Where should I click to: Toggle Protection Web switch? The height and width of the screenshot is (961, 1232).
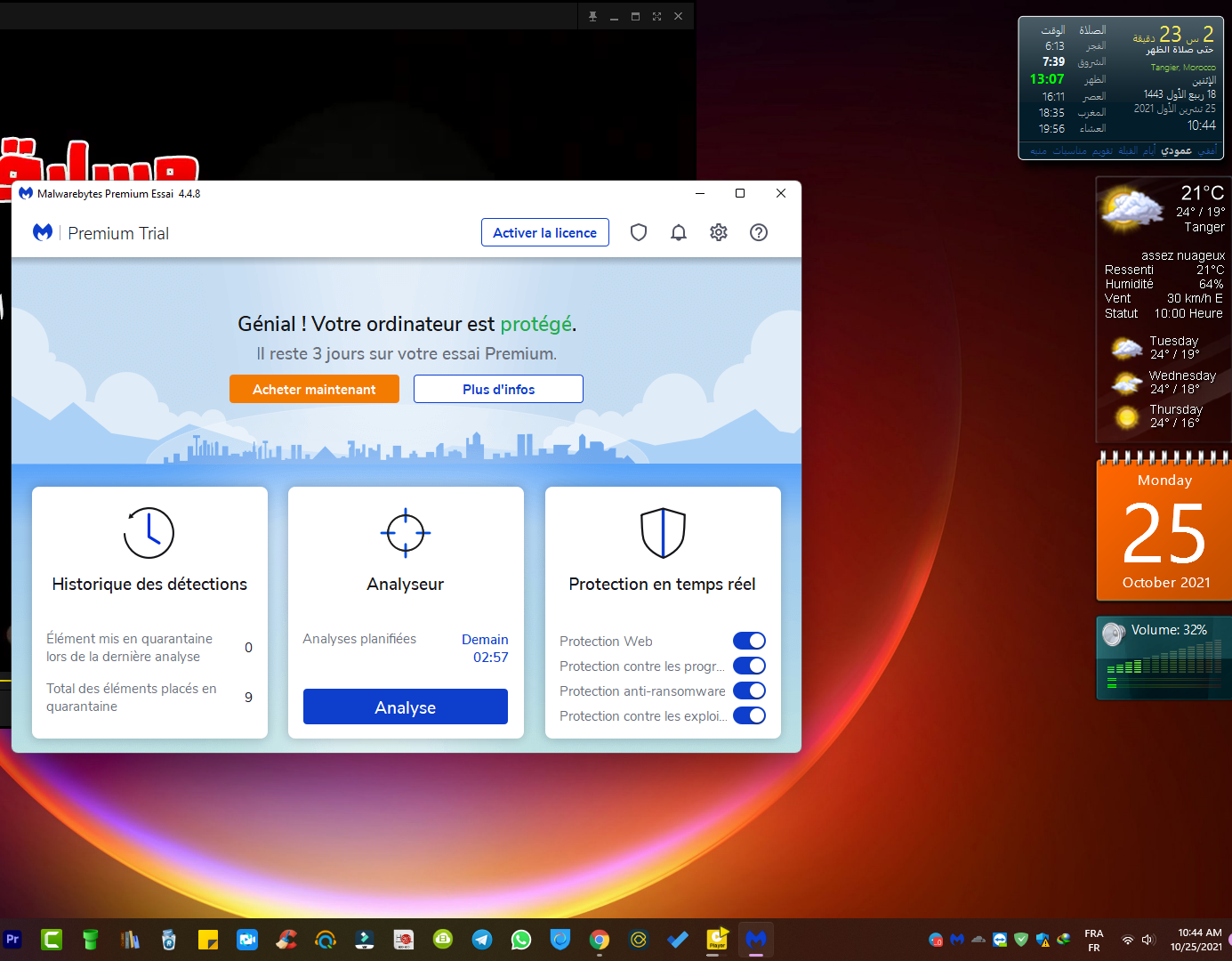pos(749,641)
